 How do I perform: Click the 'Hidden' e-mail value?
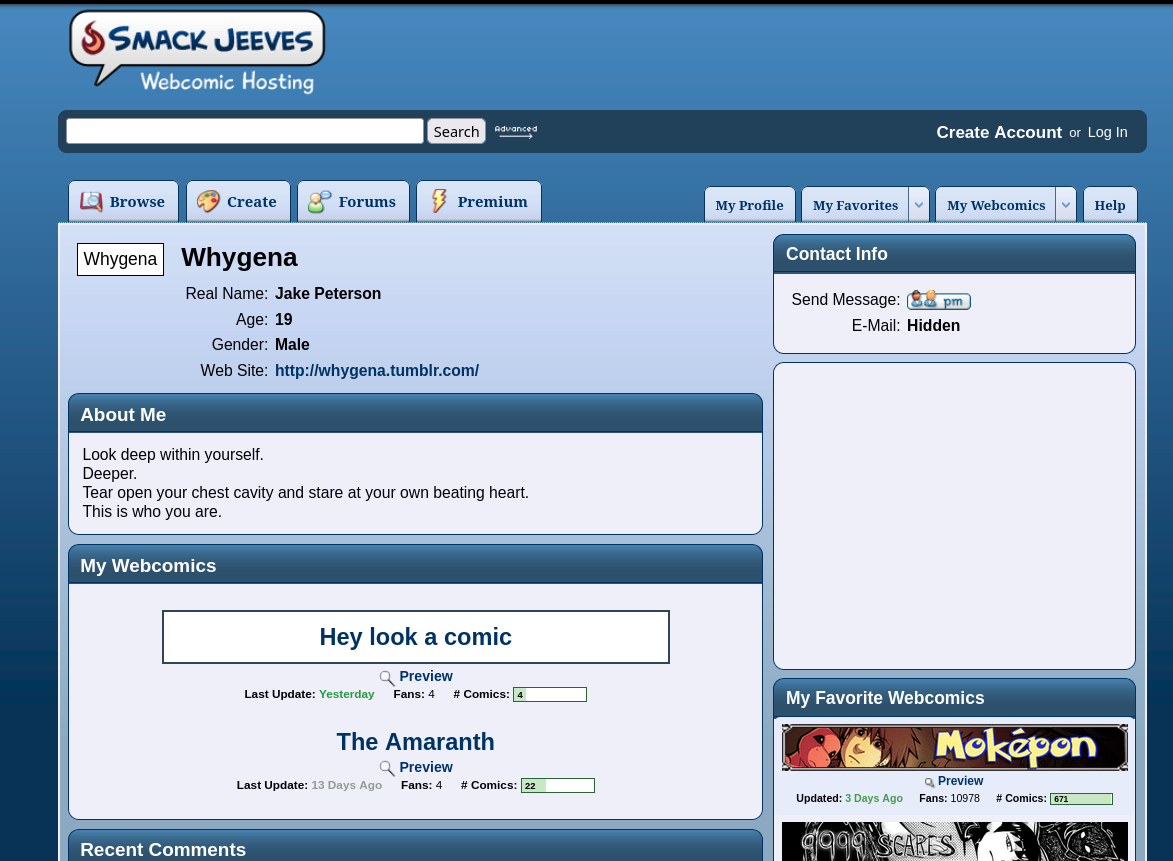tap(933, 325)
